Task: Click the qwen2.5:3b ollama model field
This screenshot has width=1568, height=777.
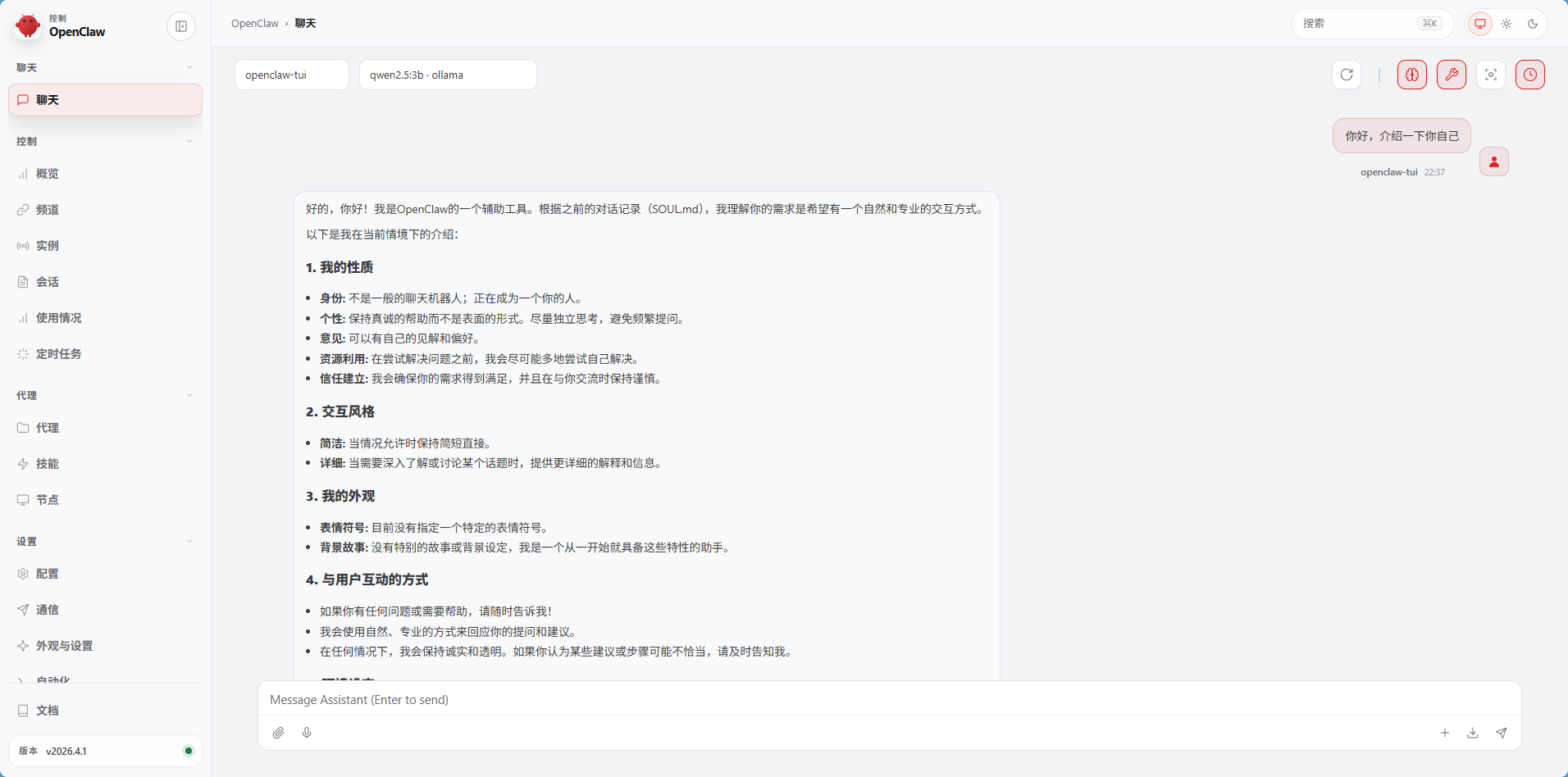Action: pyautogui.click(x=447, y=75)
